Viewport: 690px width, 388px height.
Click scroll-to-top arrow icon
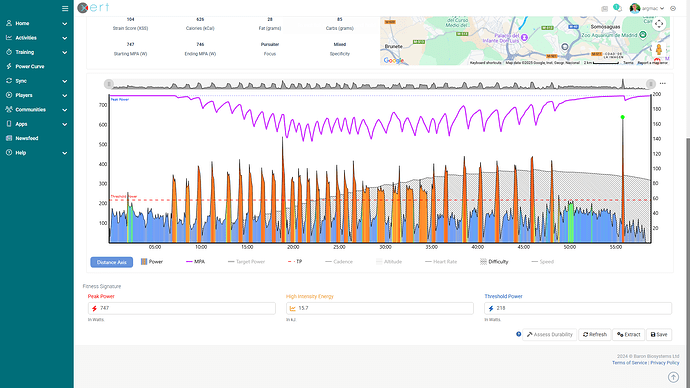point(673,377)
